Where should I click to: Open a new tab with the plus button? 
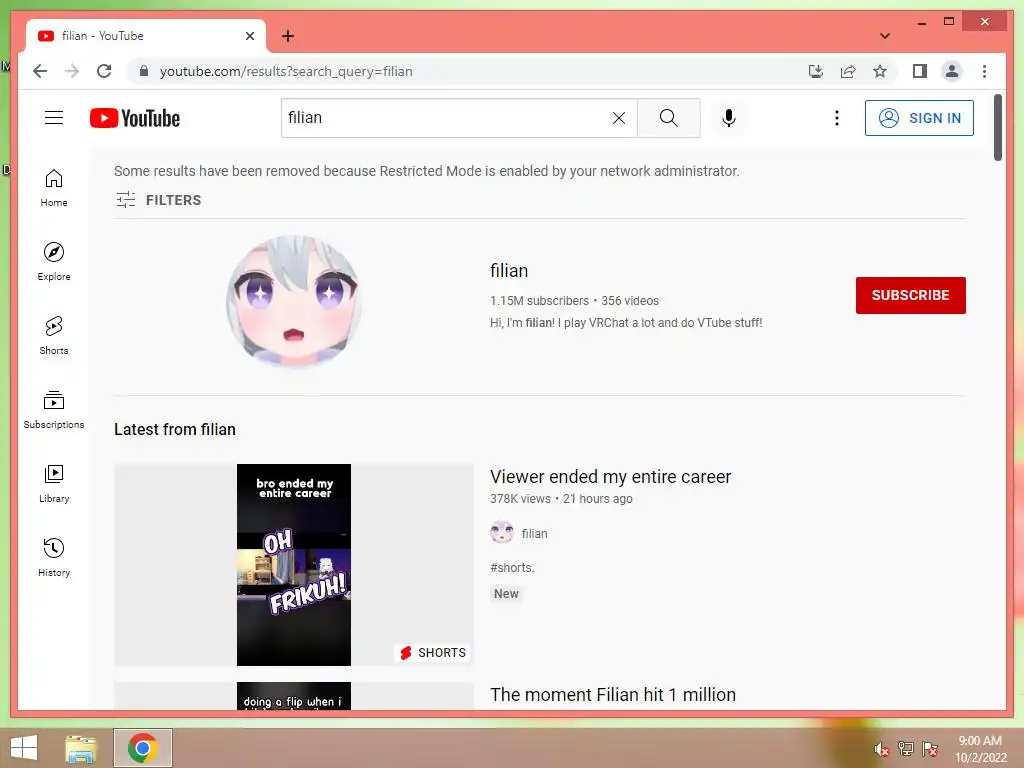(288, 36)
